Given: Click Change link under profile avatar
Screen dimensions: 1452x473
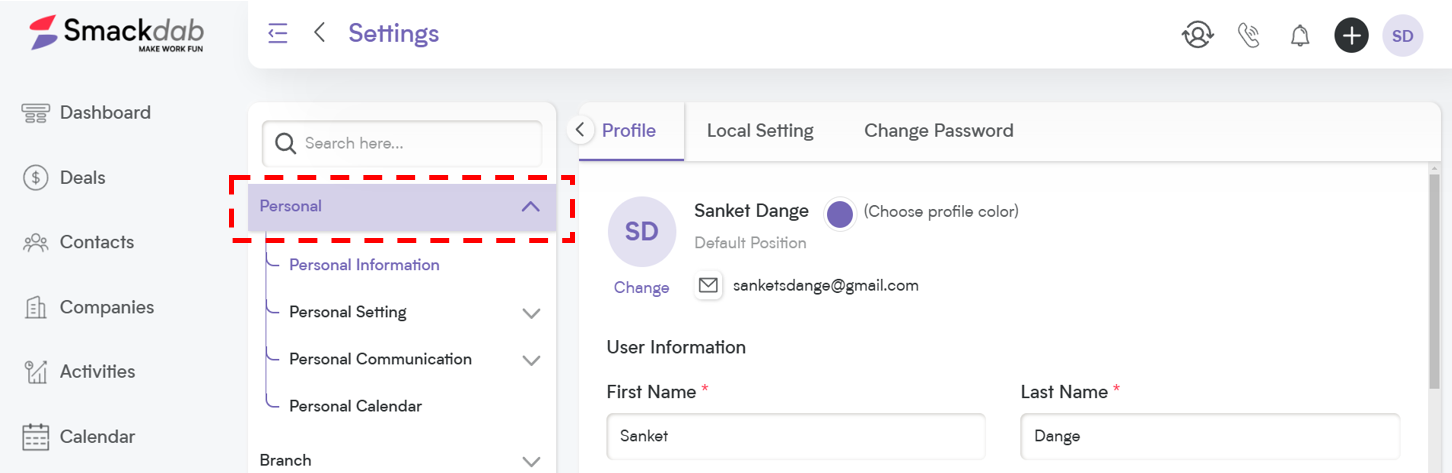Looking at the screenshot, I should point(641,288).
